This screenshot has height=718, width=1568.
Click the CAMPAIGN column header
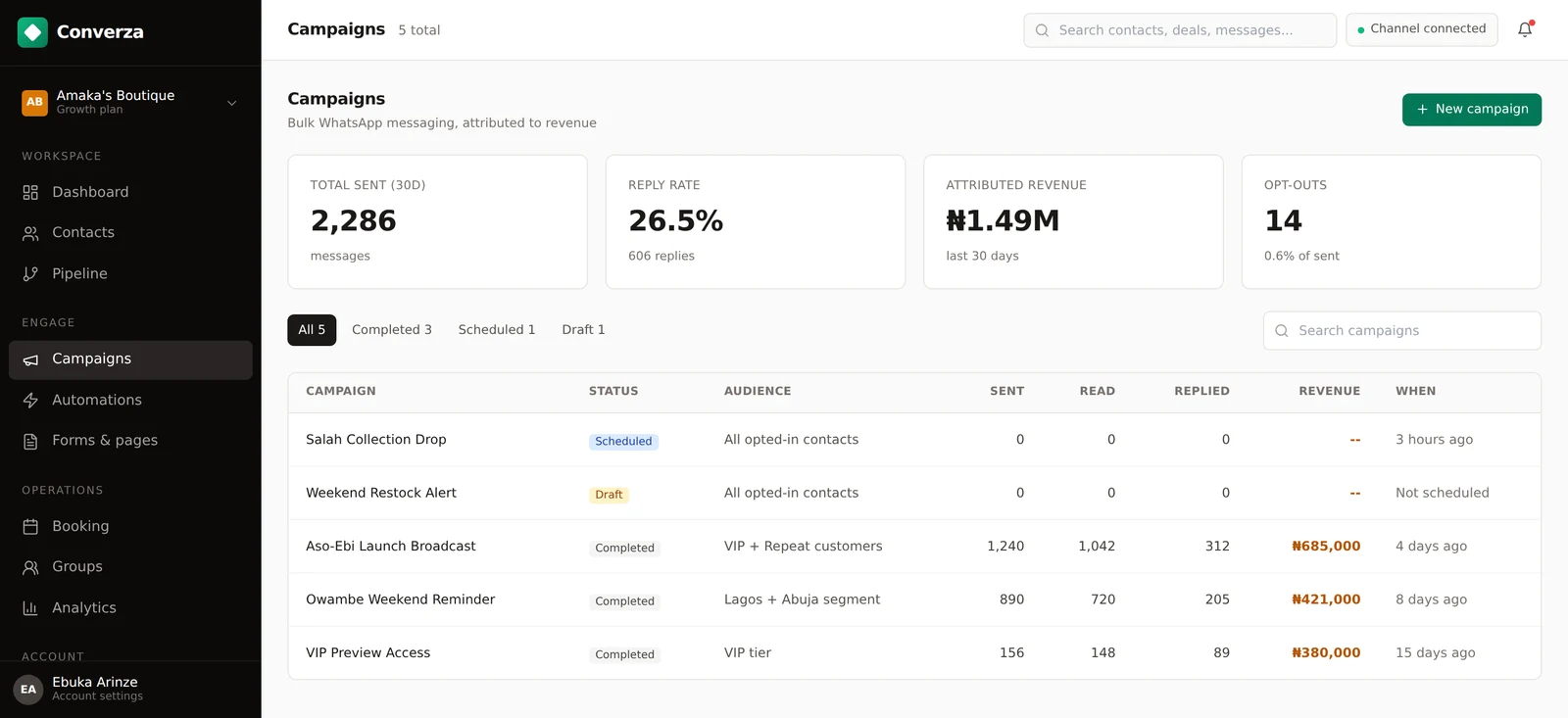point(341,392)
